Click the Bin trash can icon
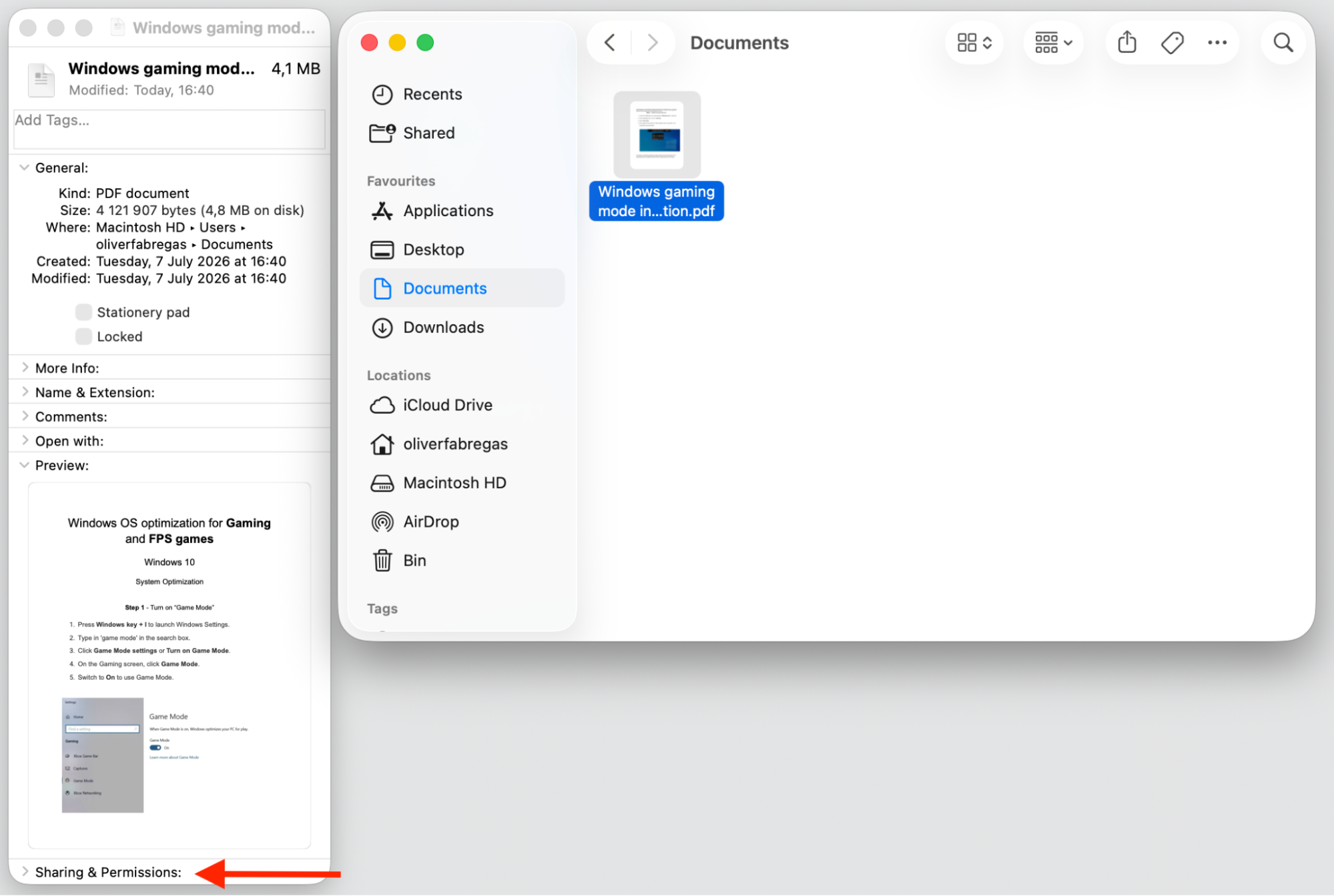 382,560
